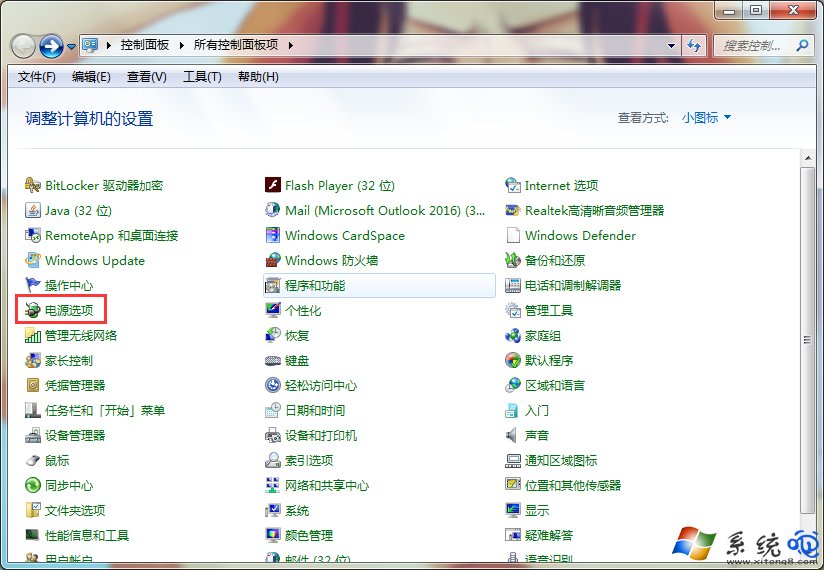
Task: Open Realtek高清晰音频管理器 icon
Action: coord(513,211)
